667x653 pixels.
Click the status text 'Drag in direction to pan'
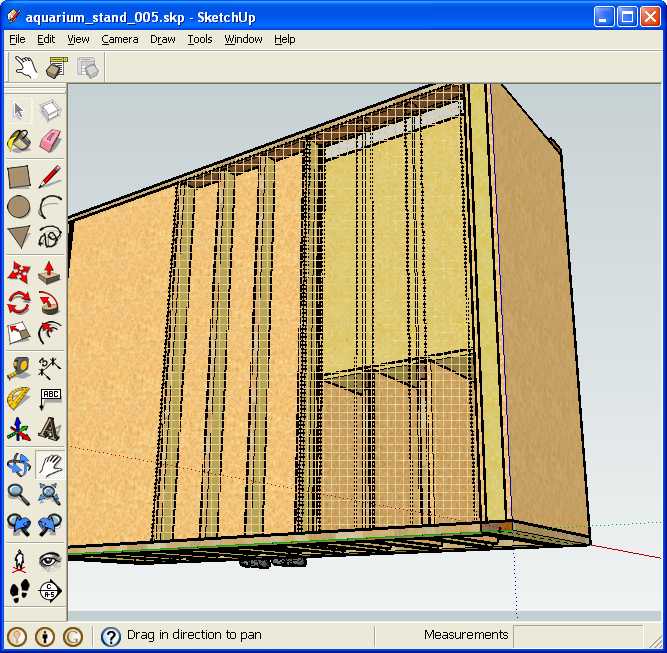tap(194, 635)
